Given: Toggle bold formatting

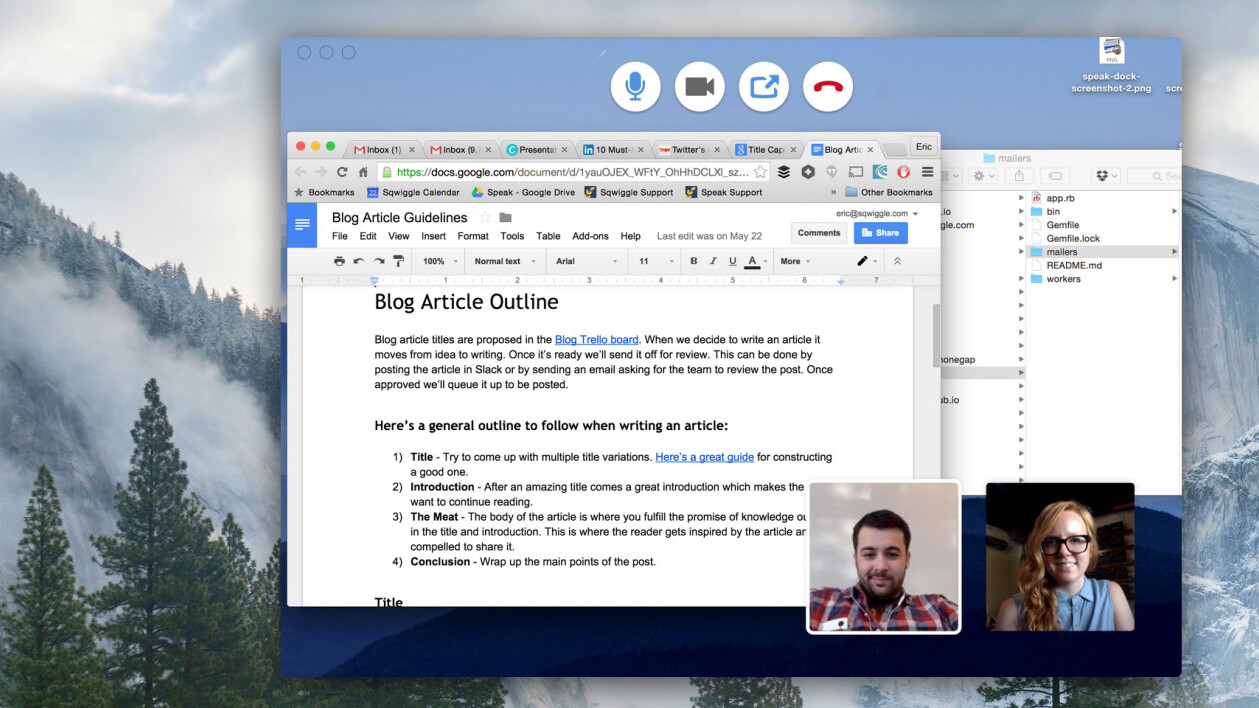Looking at the screenshot, I should point(693,261).
